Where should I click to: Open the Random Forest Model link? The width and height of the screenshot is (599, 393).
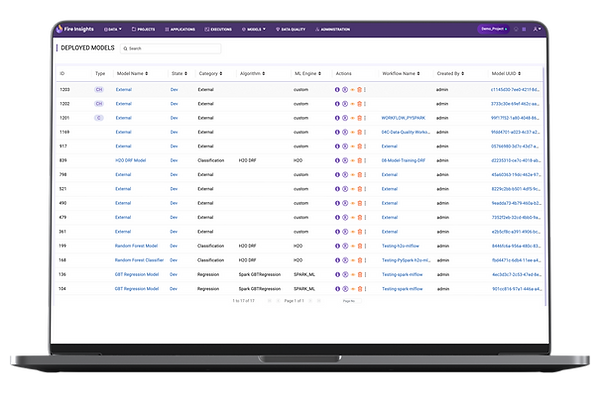click(136, 246)
